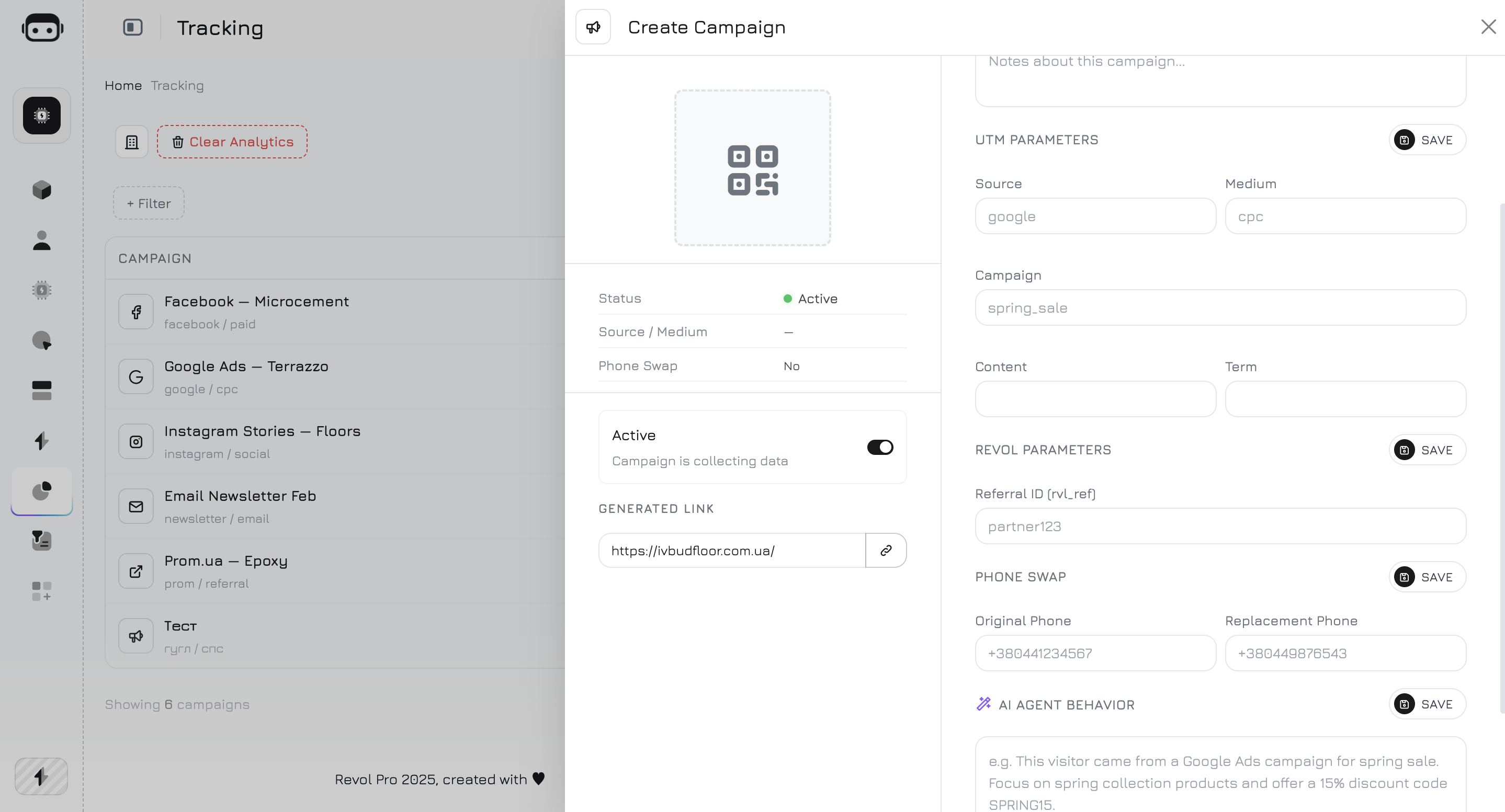Click the QR code placeholder in Create Campaign

pos(752,168)
